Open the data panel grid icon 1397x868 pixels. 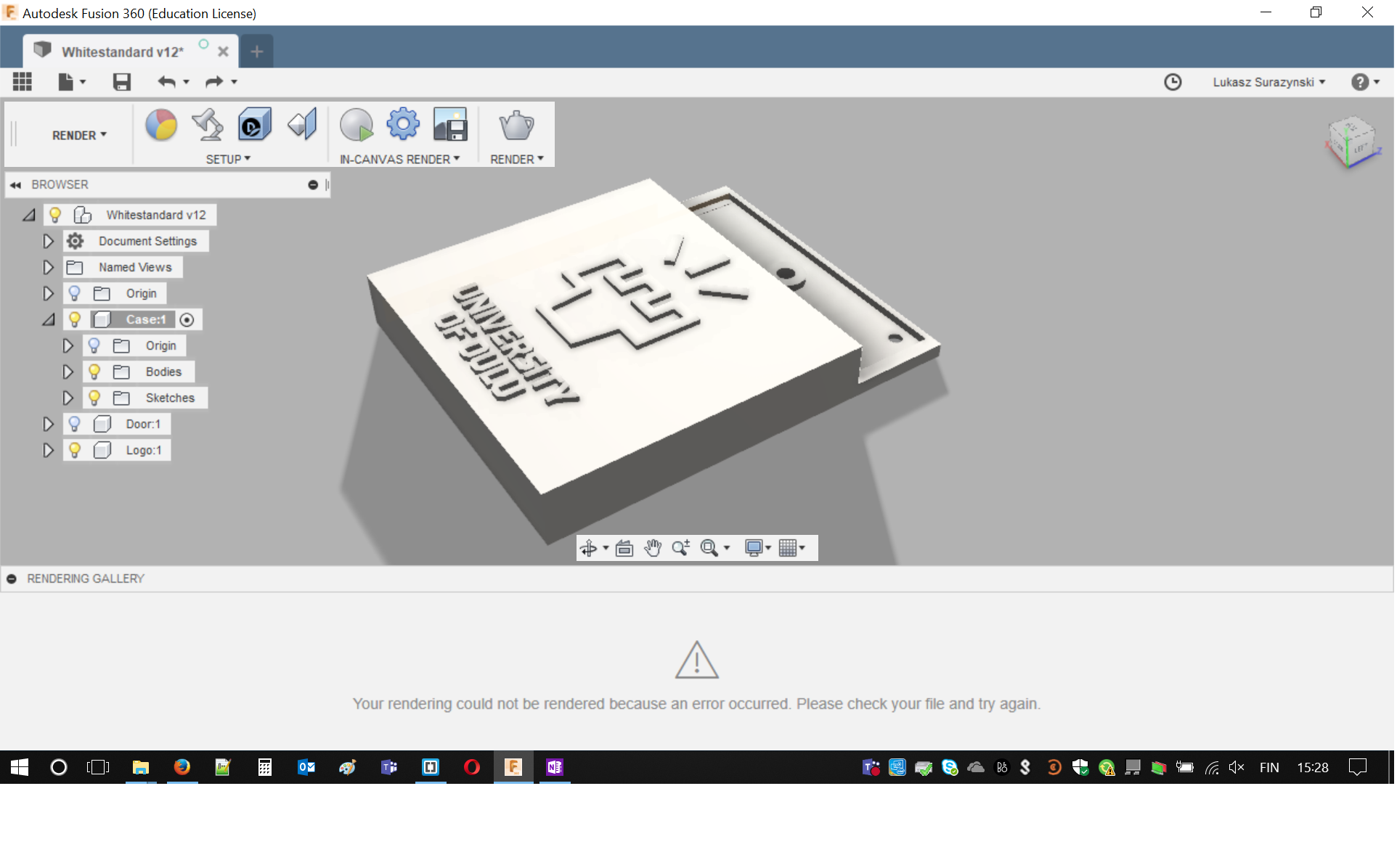coord(23,82)
